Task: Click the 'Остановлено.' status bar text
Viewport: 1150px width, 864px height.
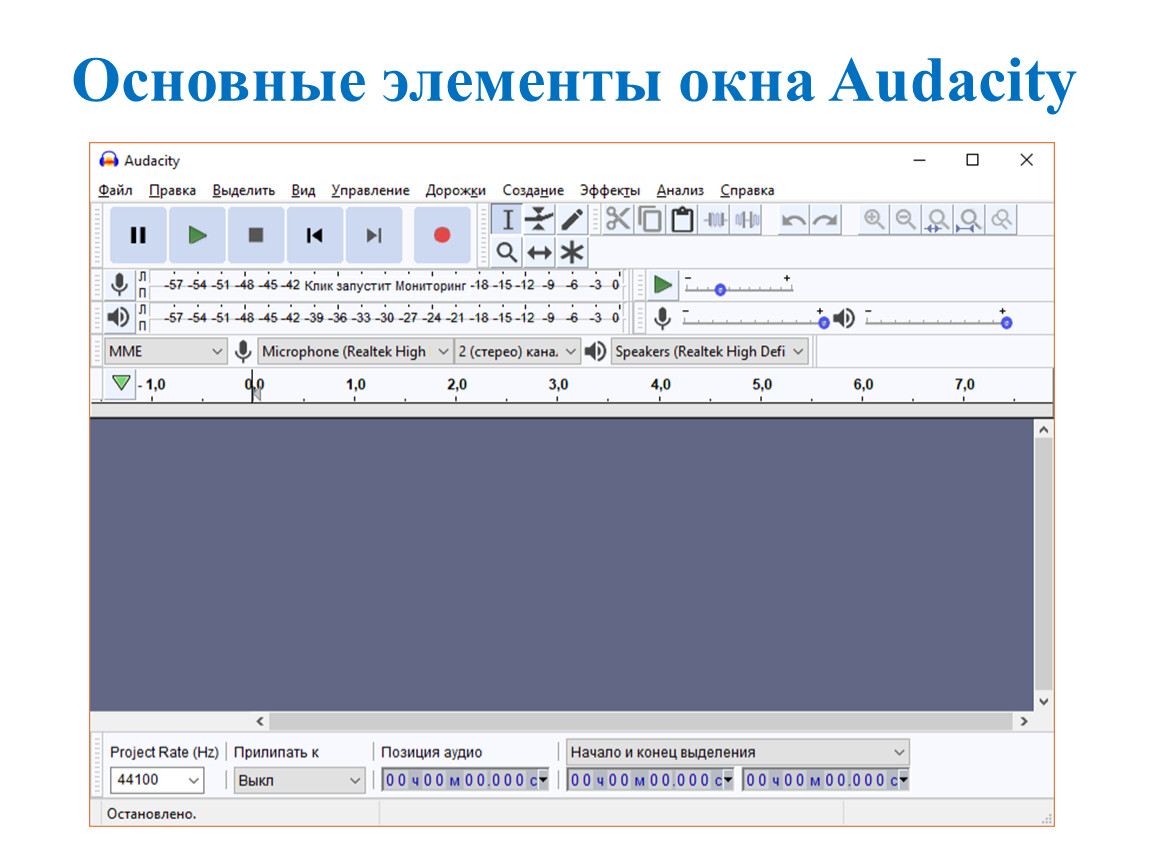Action: 151,813
